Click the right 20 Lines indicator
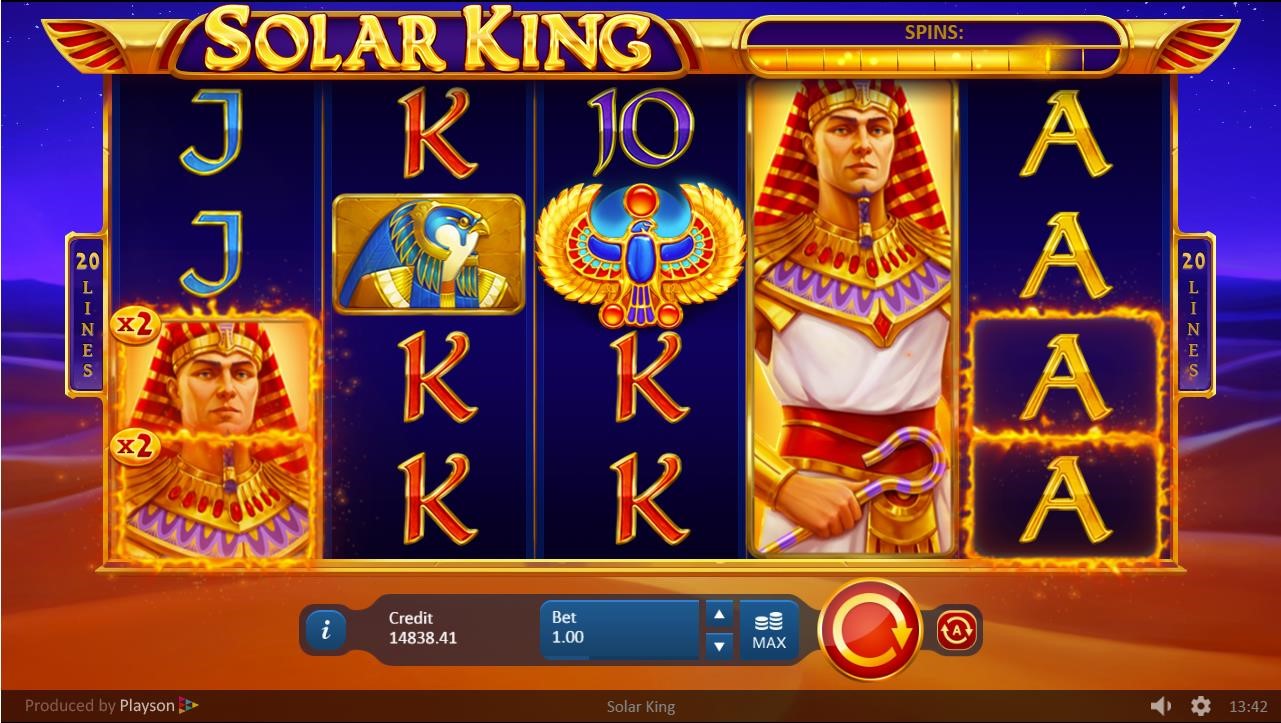The height and width of the screenshot is (723, 1281). [1194, 315]
